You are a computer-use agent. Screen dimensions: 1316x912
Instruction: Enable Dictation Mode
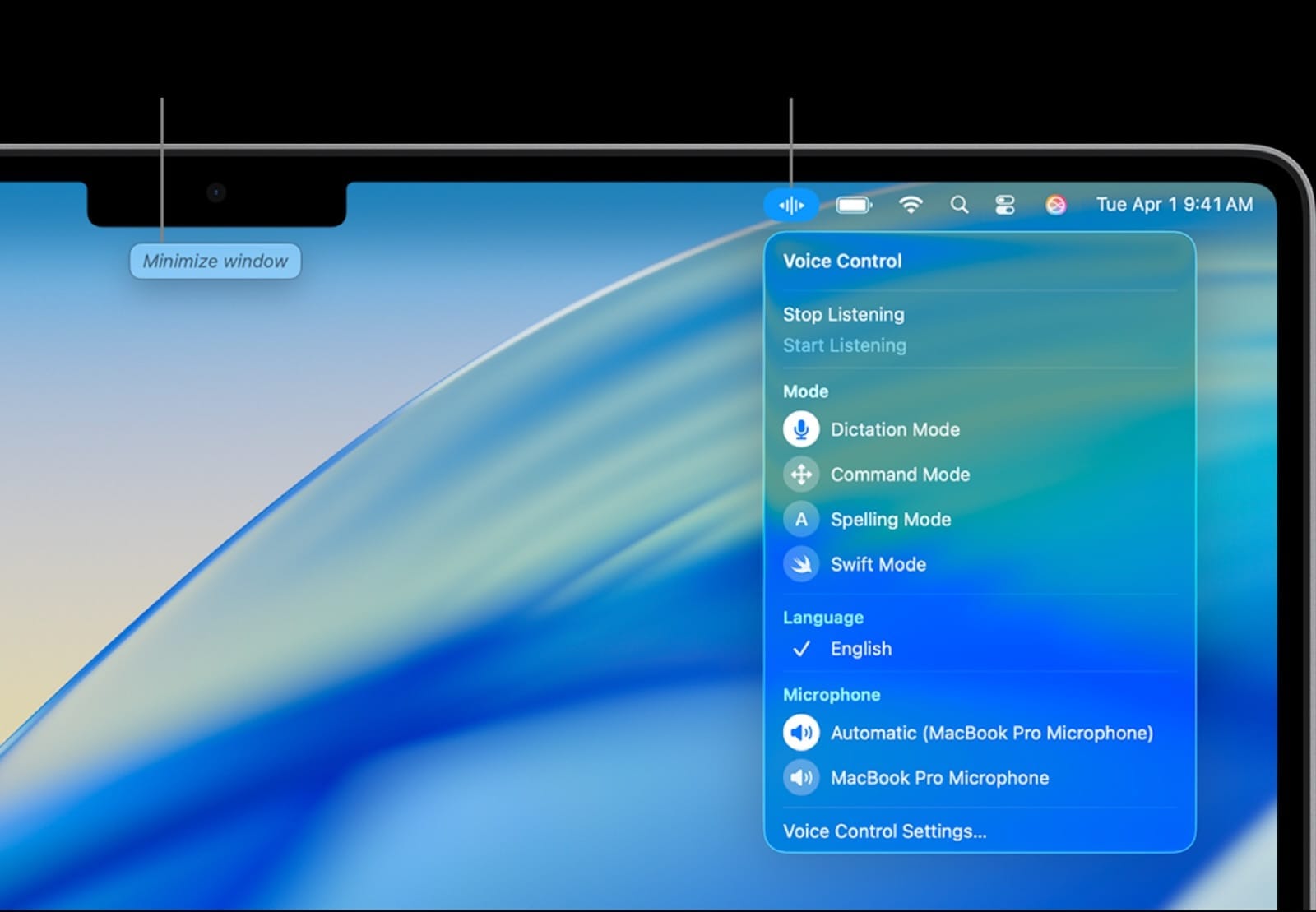894,428
